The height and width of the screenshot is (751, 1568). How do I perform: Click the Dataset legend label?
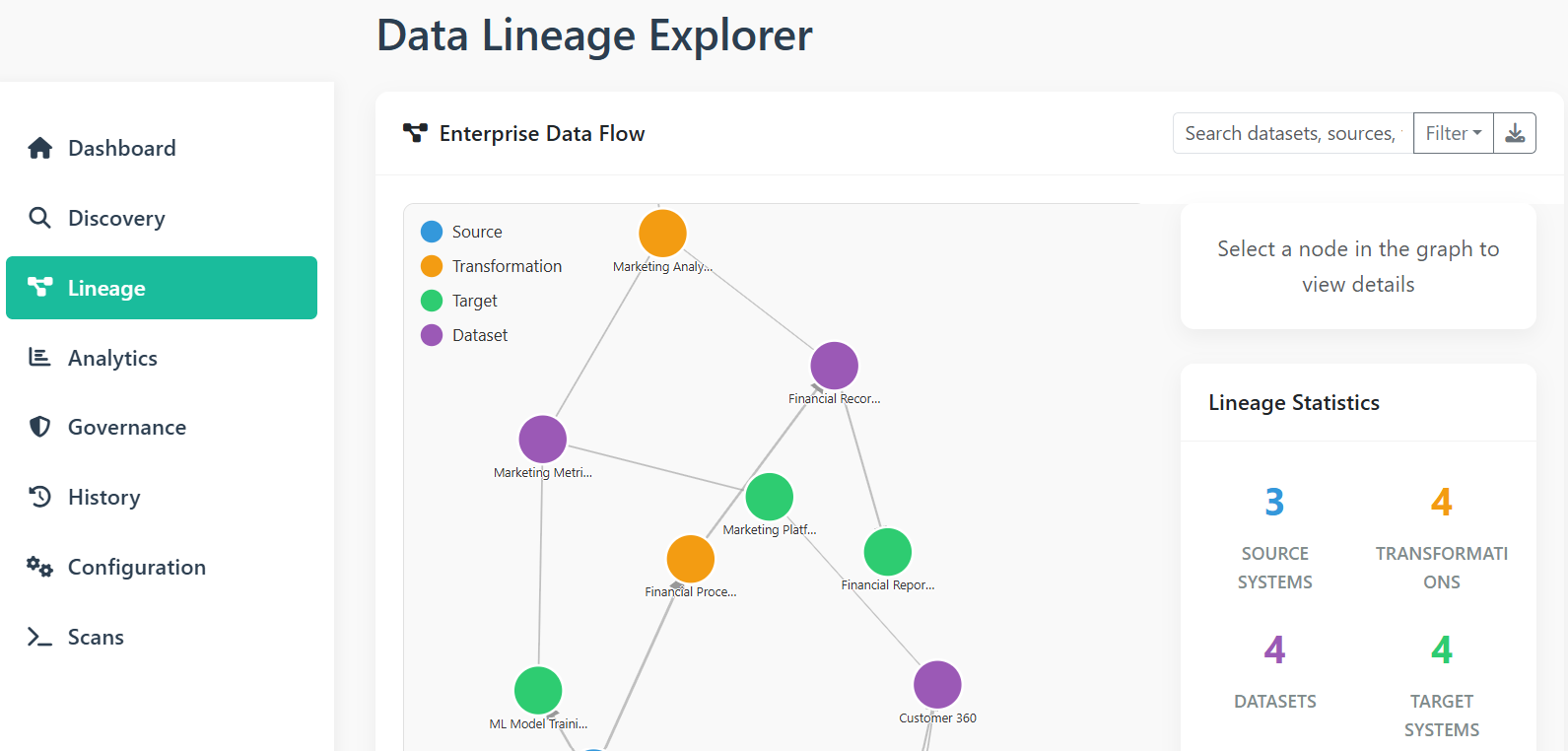click(x=480, y=335)
